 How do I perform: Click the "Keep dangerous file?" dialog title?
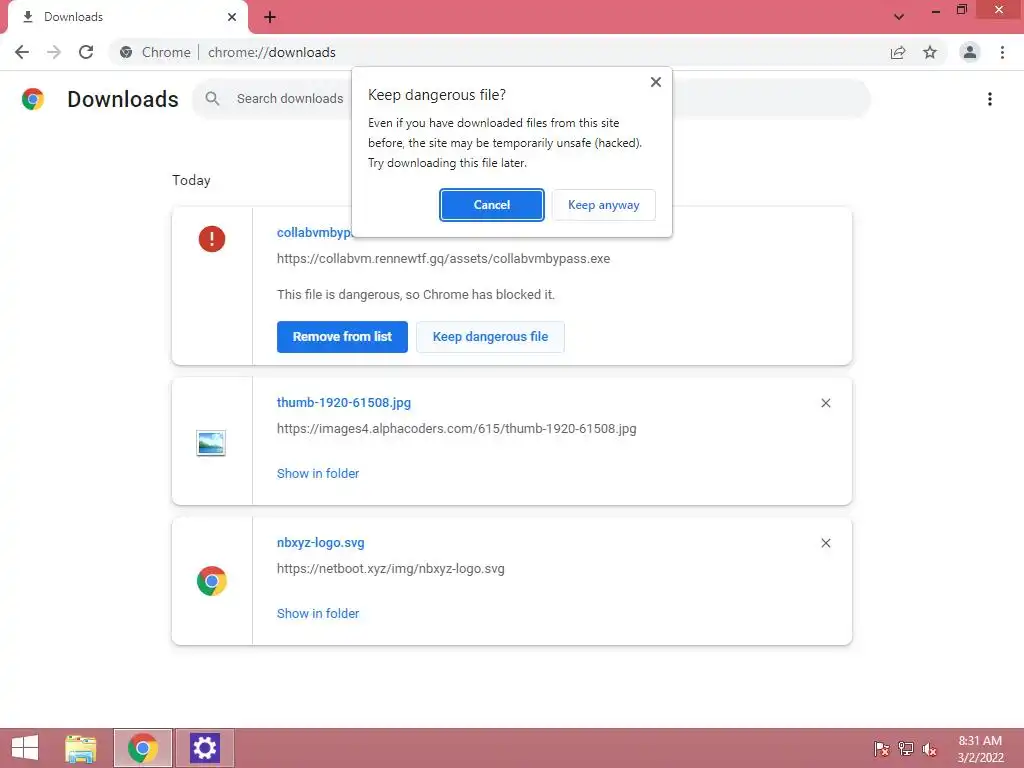click(437, 95)
